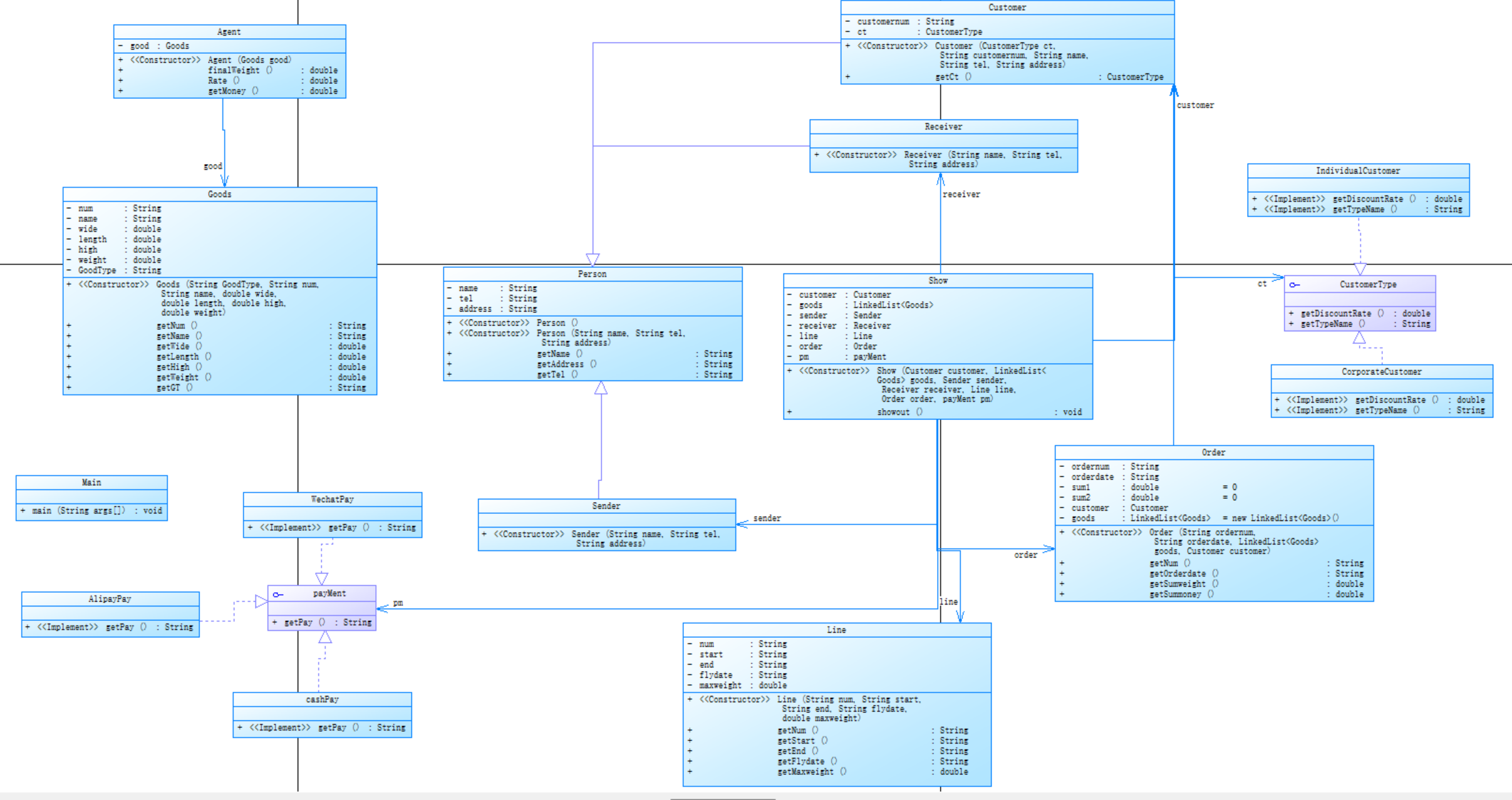Click the generalization triangle below Person class
Screen dimensions: 1512x800
click(x=601, y=388)
